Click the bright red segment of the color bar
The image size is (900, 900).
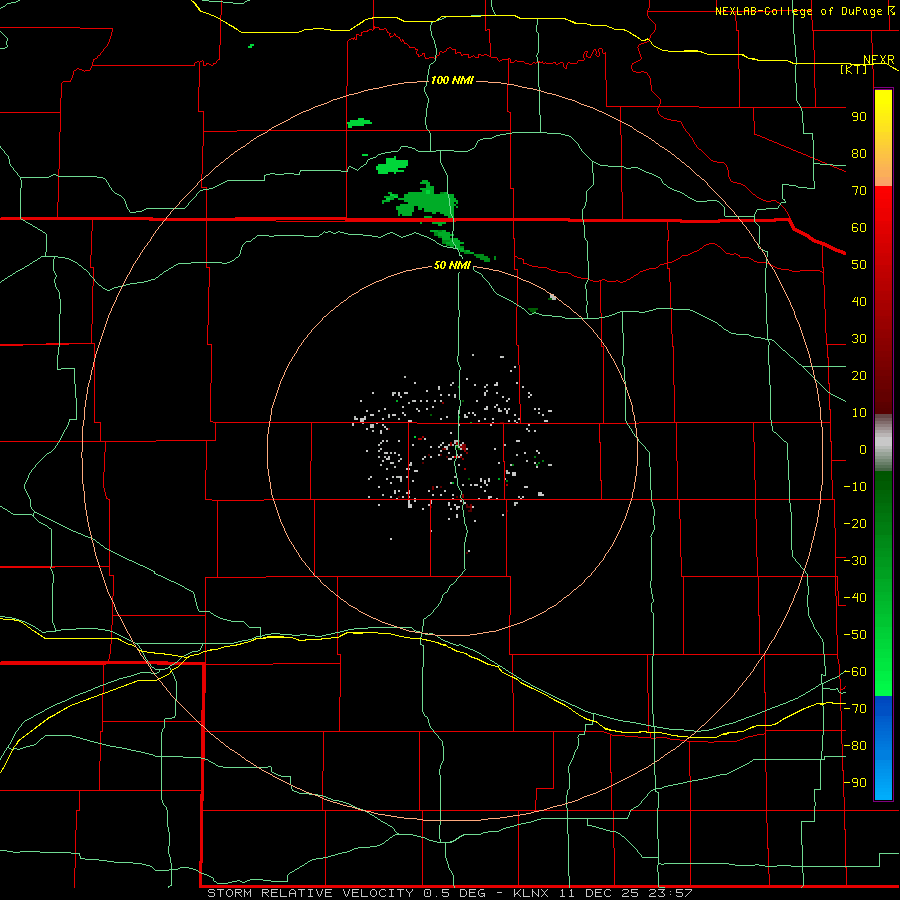883,218
